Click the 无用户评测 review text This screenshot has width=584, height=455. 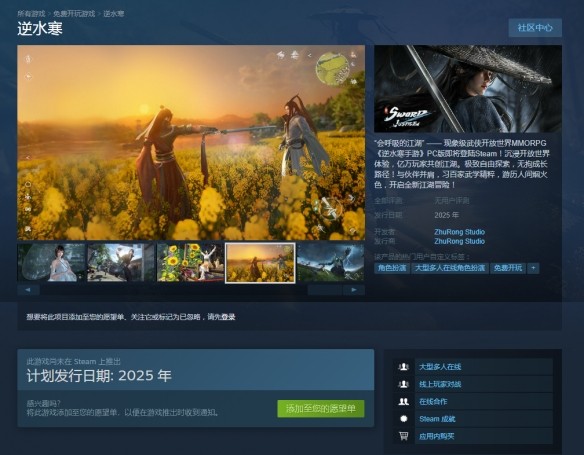(x=451, y=201)
